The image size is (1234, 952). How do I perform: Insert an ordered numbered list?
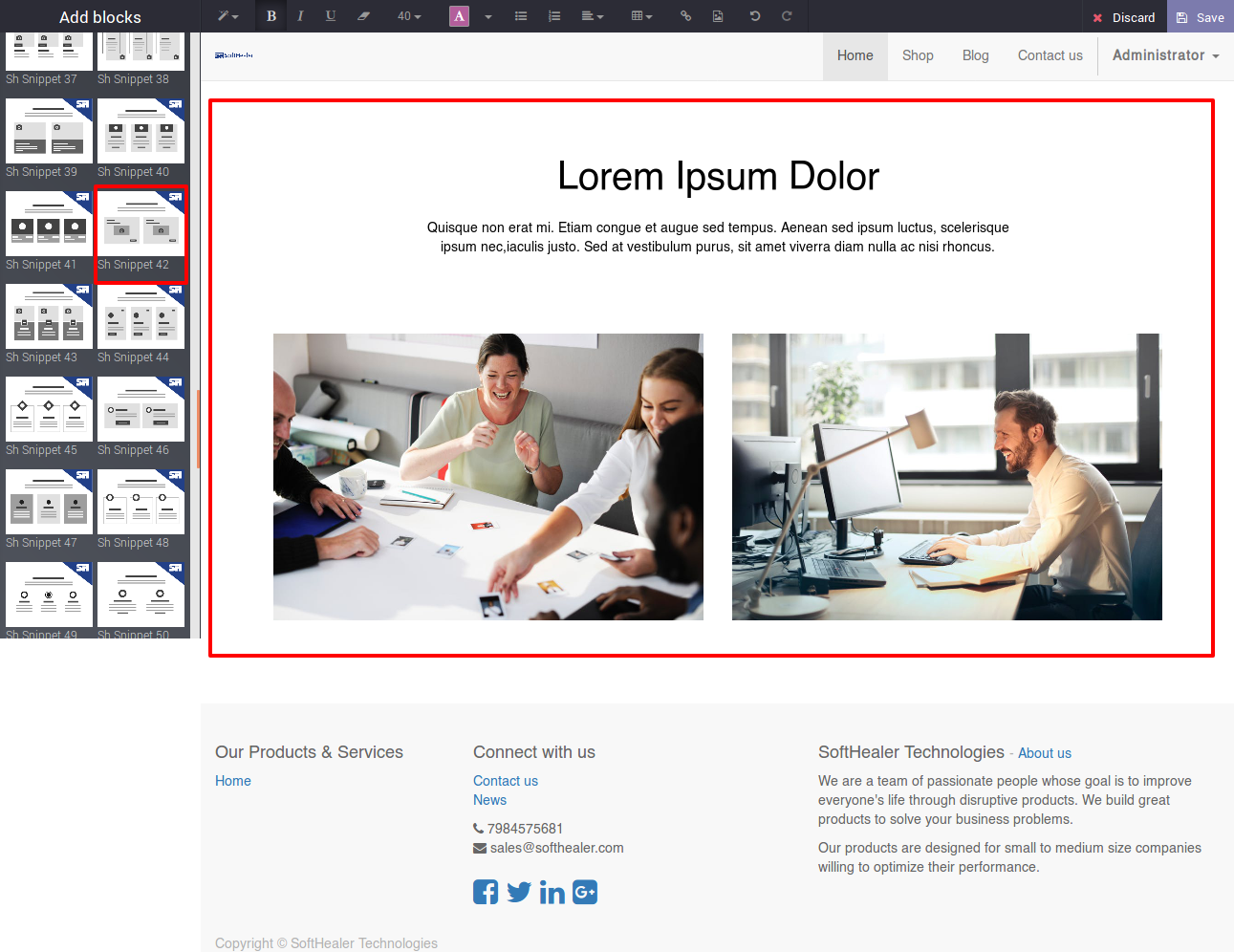(554, 16)
